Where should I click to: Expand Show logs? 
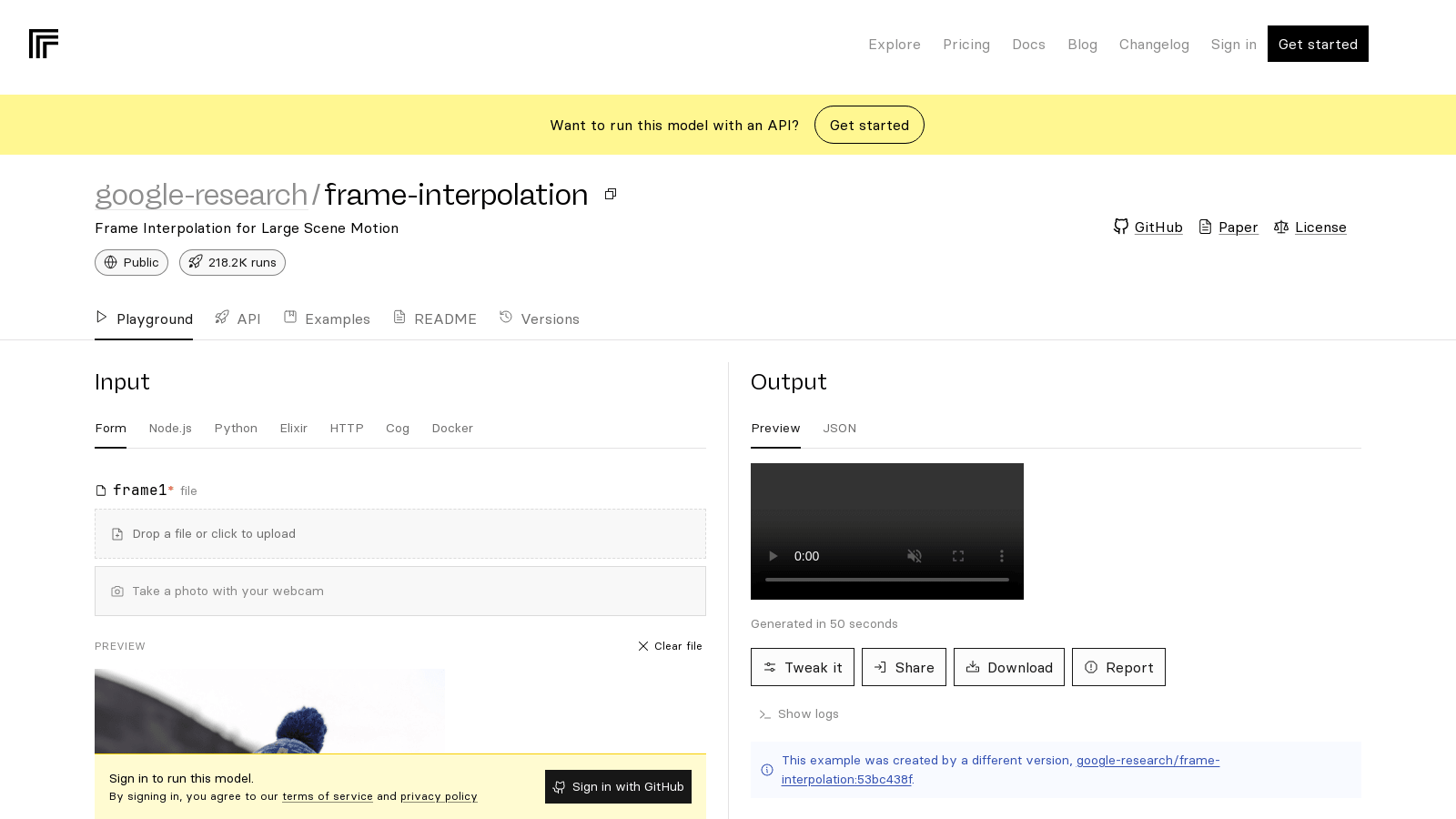pyautogui.click(x=799, y=714)
